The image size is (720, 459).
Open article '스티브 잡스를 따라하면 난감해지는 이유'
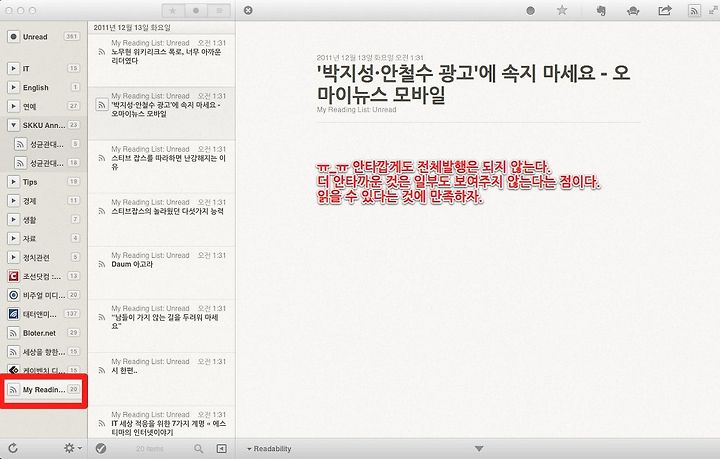click(x=162, y=167)
